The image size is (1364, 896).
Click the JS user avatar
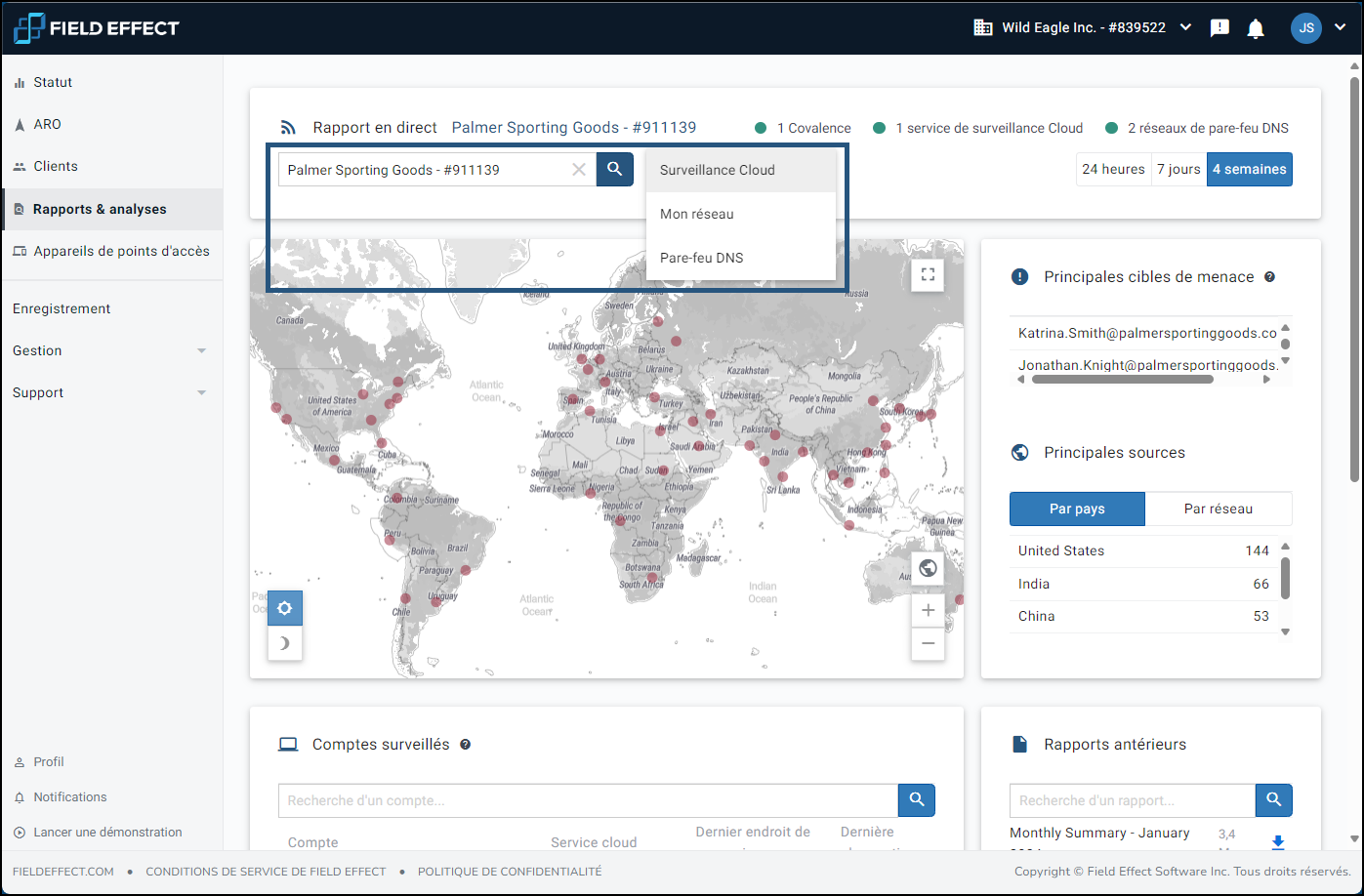1306,27
